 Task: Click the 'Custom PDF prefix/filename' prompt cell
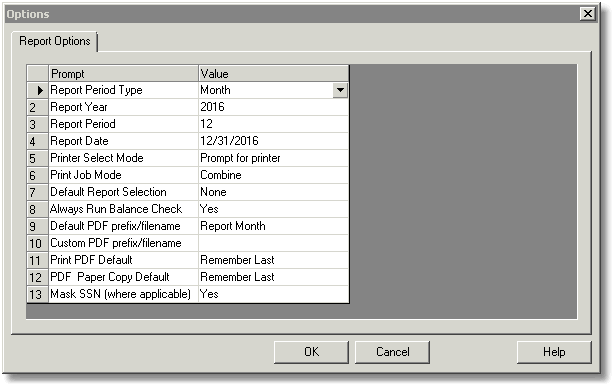click(x=124, y=243)
